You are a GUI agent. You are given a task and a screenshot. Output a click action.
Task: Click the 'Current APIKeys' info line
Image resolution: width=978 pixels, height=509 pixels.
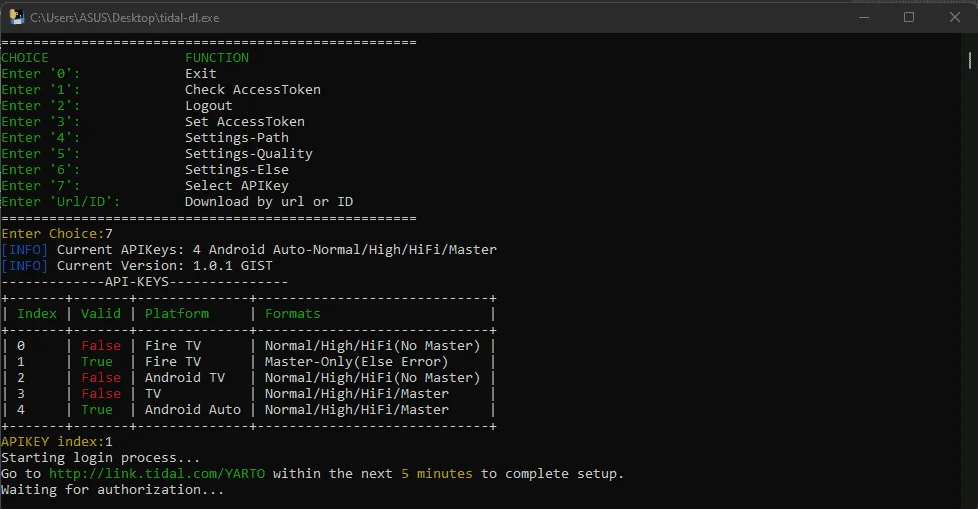point(249,250)
